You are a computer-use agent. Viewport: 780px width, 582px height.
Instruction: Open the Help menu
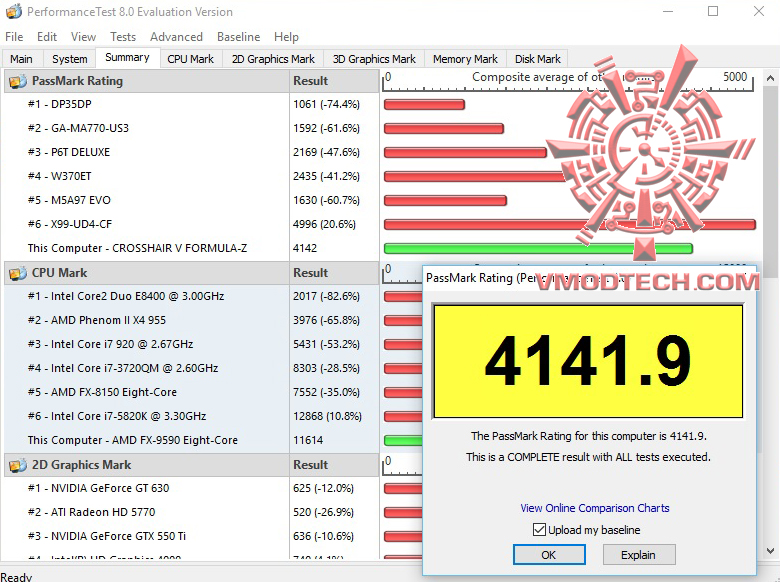point(286,37)
